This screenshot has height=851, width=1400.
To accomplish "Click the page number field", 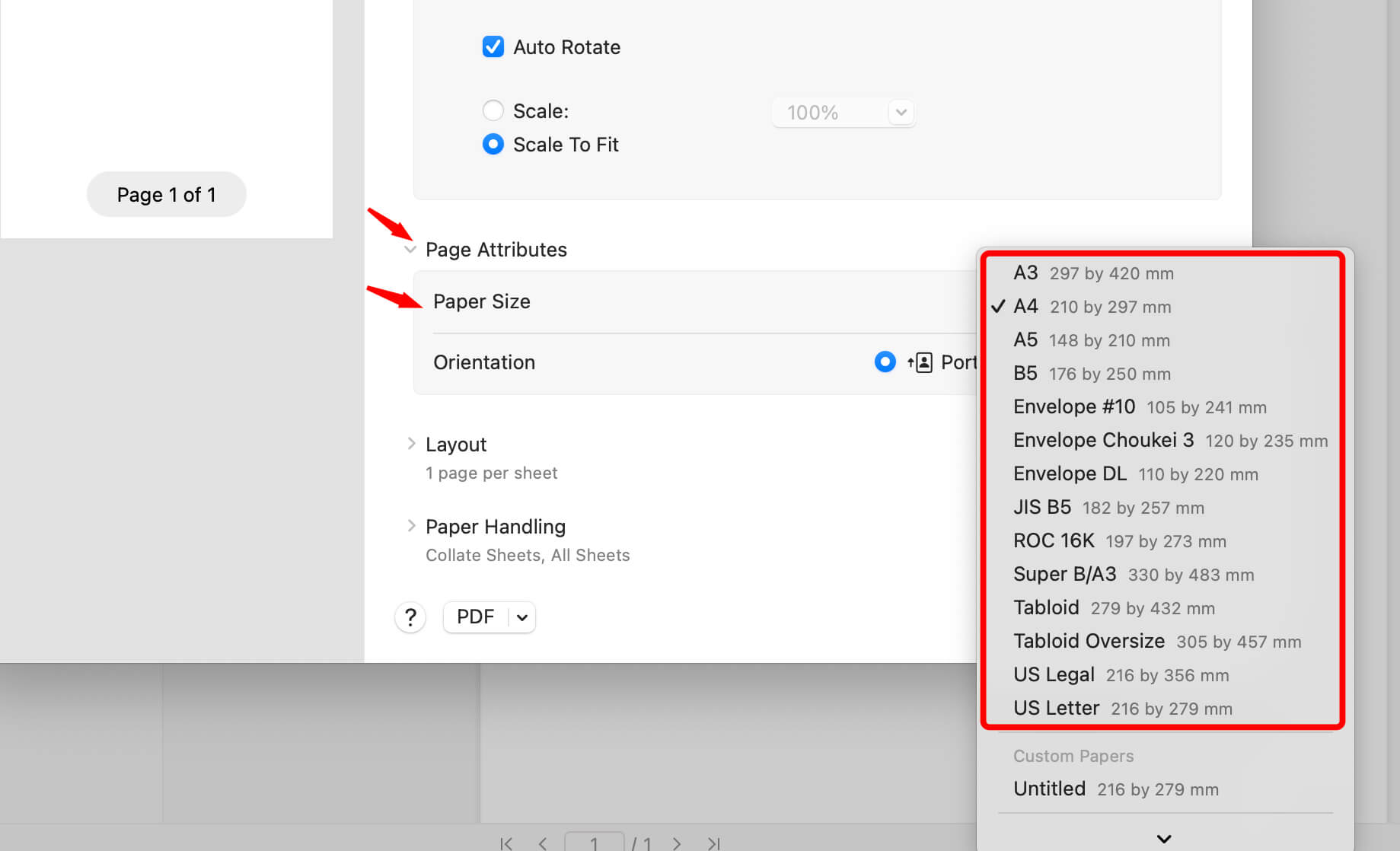I will tap(595, 842).
